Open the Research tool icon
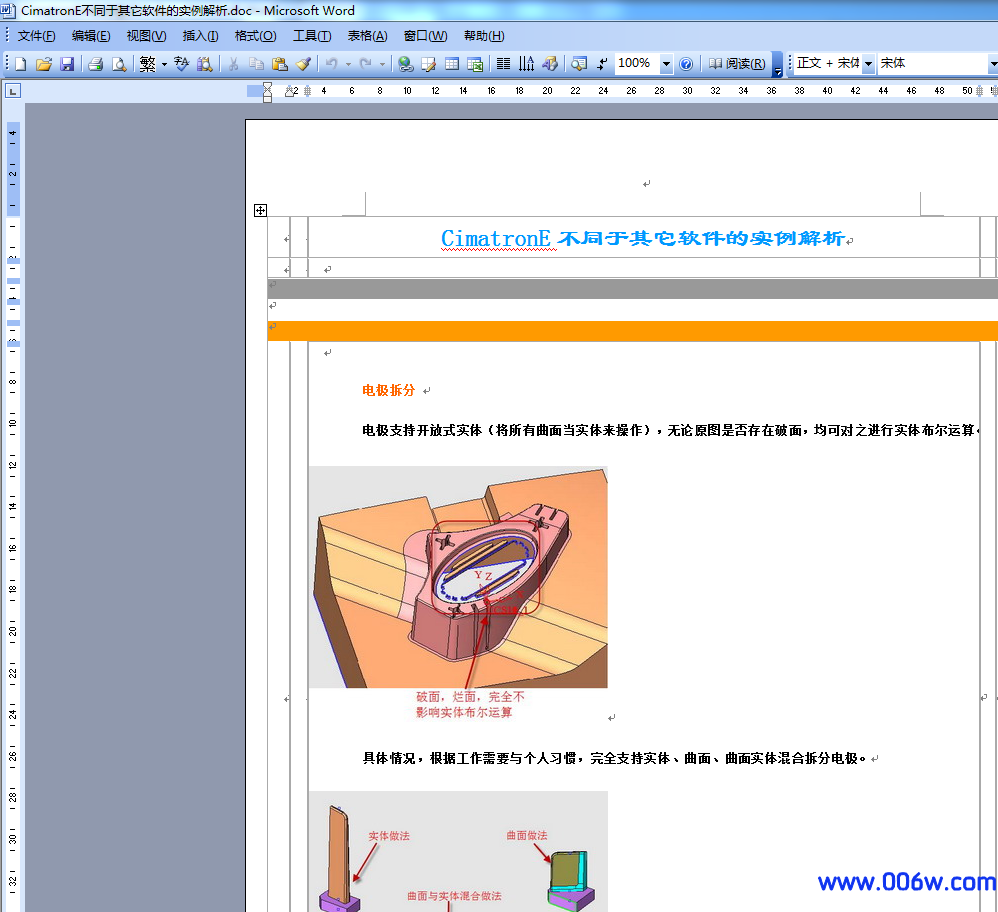This screenshot has width=998, height=912. [x=204, y=64]
